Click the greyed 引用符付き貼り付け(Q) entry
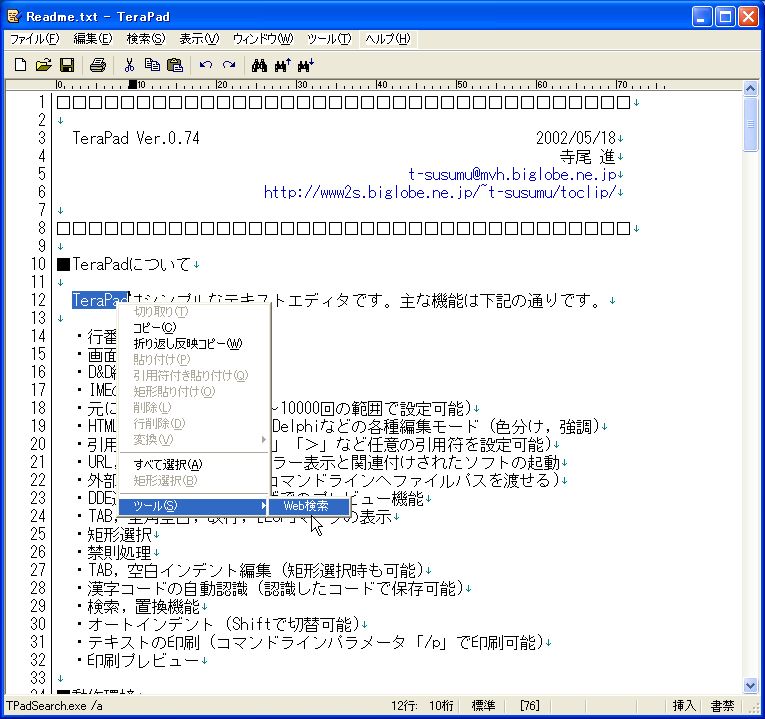This screenshot has height=719, width=765. [194, 376]
